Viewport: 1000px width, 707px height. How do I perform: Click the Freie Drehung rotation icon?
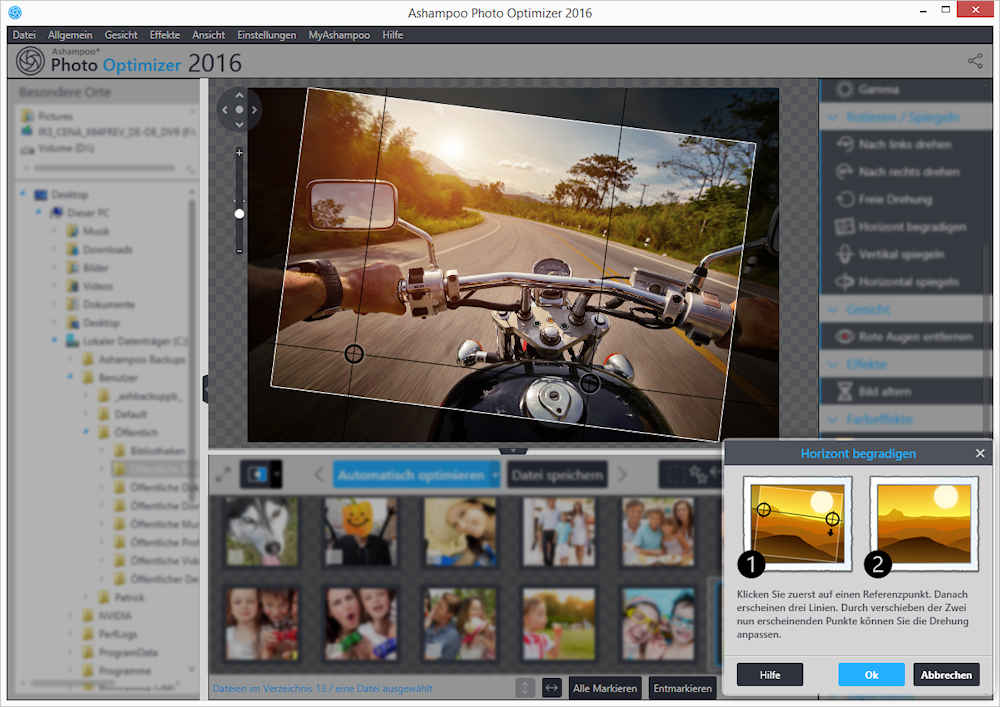click(844, 199)
